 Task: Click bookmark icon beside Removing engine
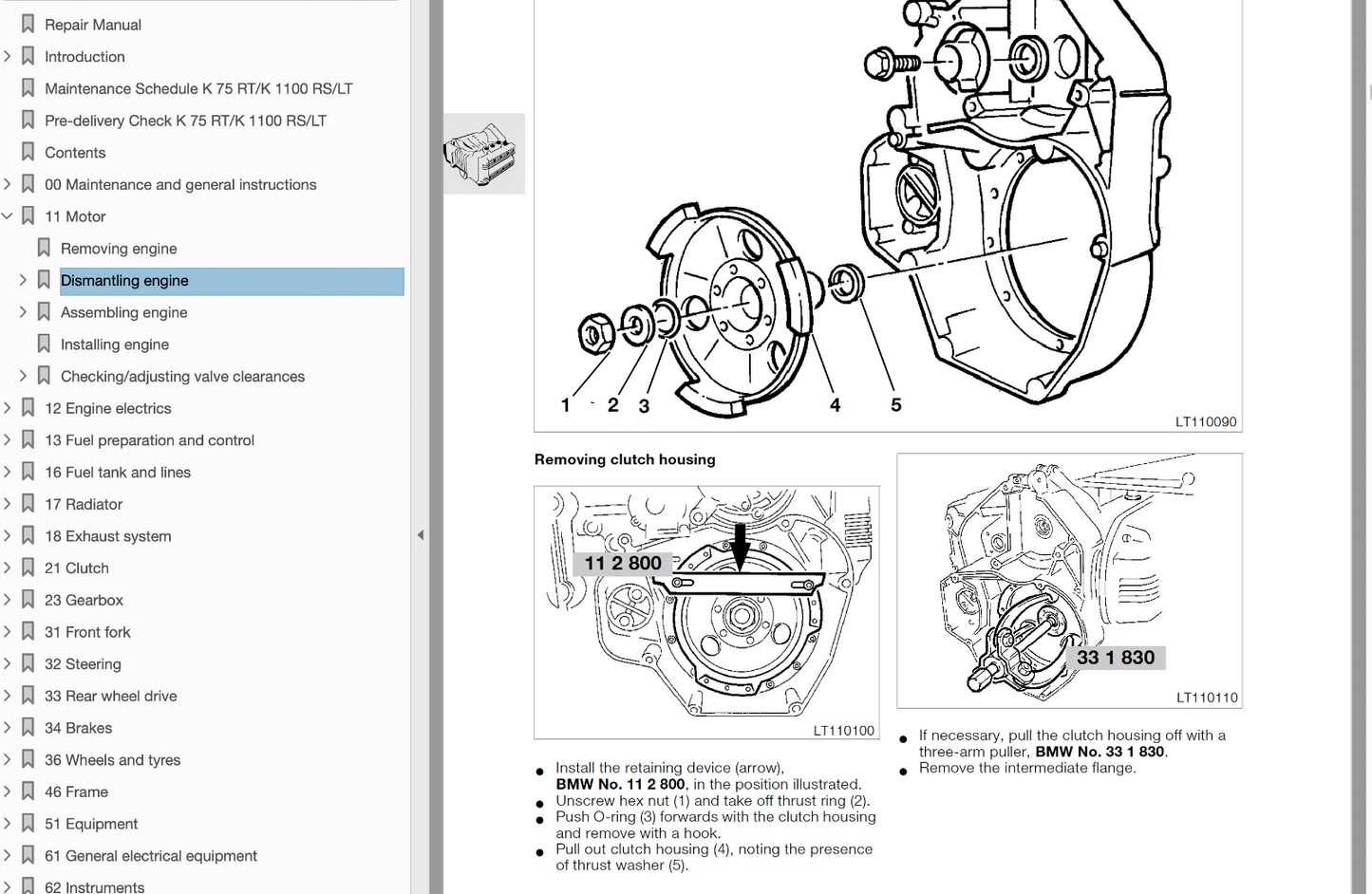tap(44, 248)
